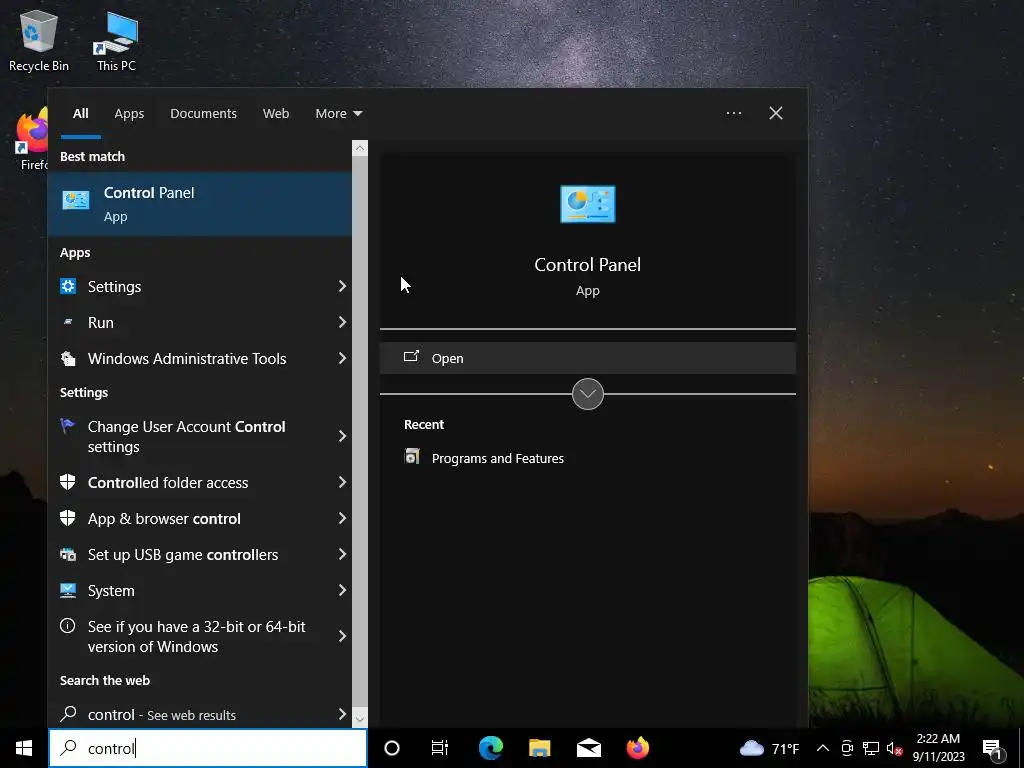Viewport: 1024px width, 768px height.
Task: Click the search box containing control
Action: coord(208,748)
